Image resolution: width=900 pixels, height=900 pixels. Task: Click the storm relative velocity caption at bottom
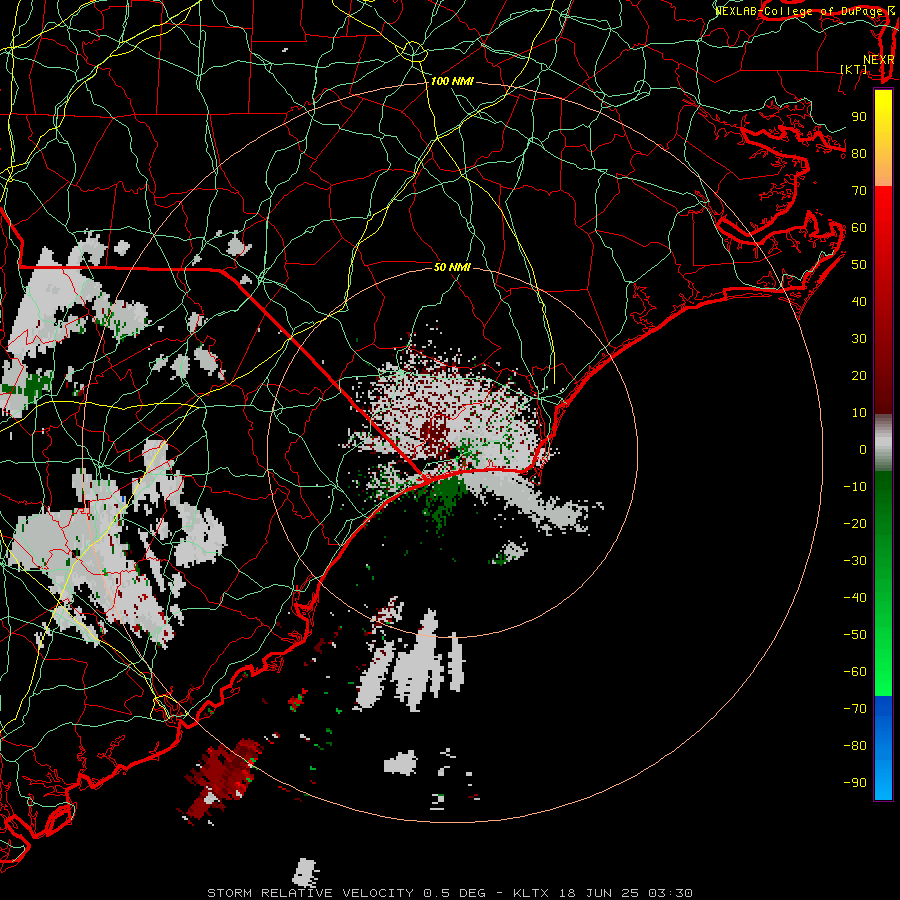(x=449, y=893)
